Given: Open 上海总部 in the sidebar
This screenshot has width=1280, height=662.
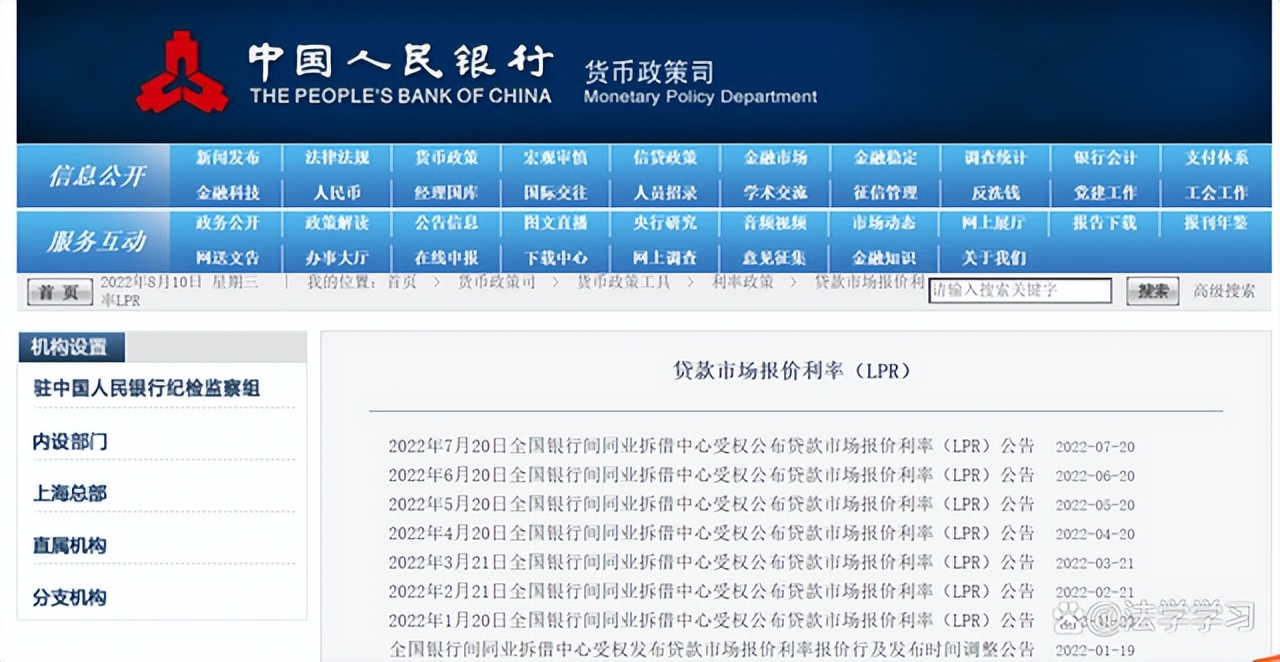Looking at the screenshot, I should click(70, 492).
